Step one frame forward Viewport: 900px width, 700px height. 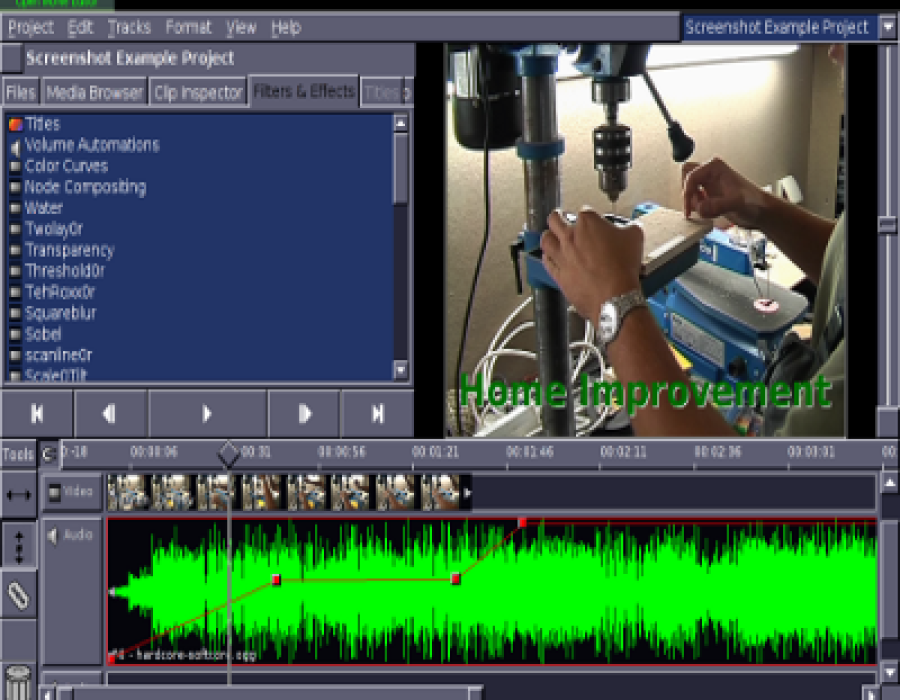point(304,414)
